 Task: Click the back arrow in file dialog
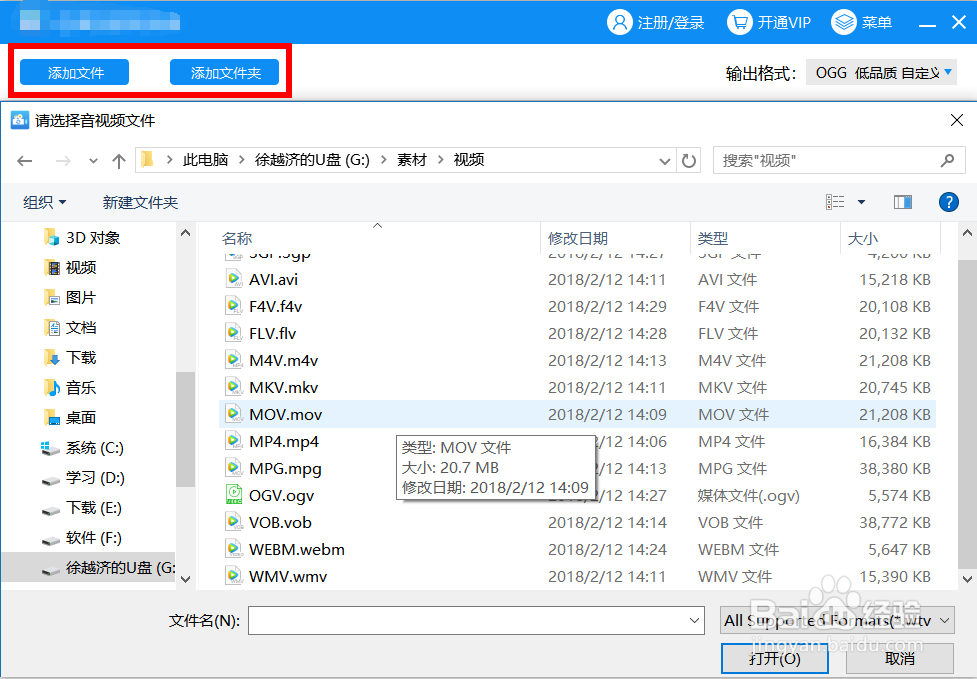(x=25, y=161)
